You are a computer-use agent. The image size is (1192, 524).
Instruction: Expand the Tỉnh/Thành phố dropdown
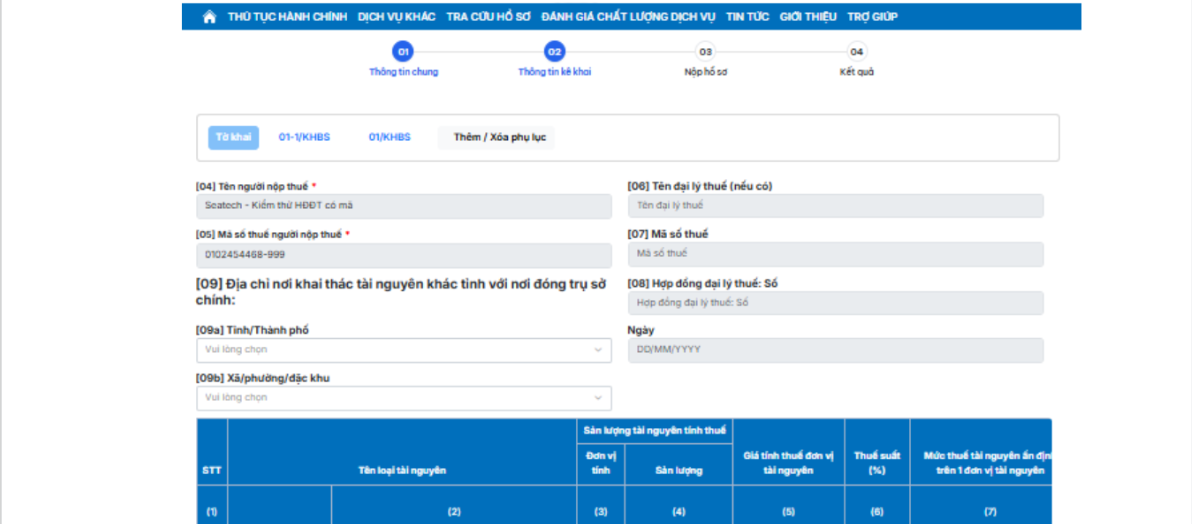point(403,350)
